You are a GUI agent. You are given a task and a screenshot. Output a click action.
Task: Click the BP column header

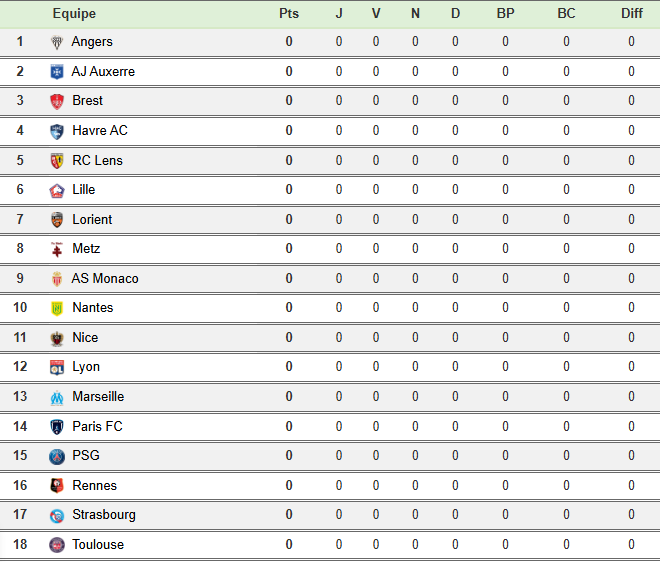click(x=506, y=14)
